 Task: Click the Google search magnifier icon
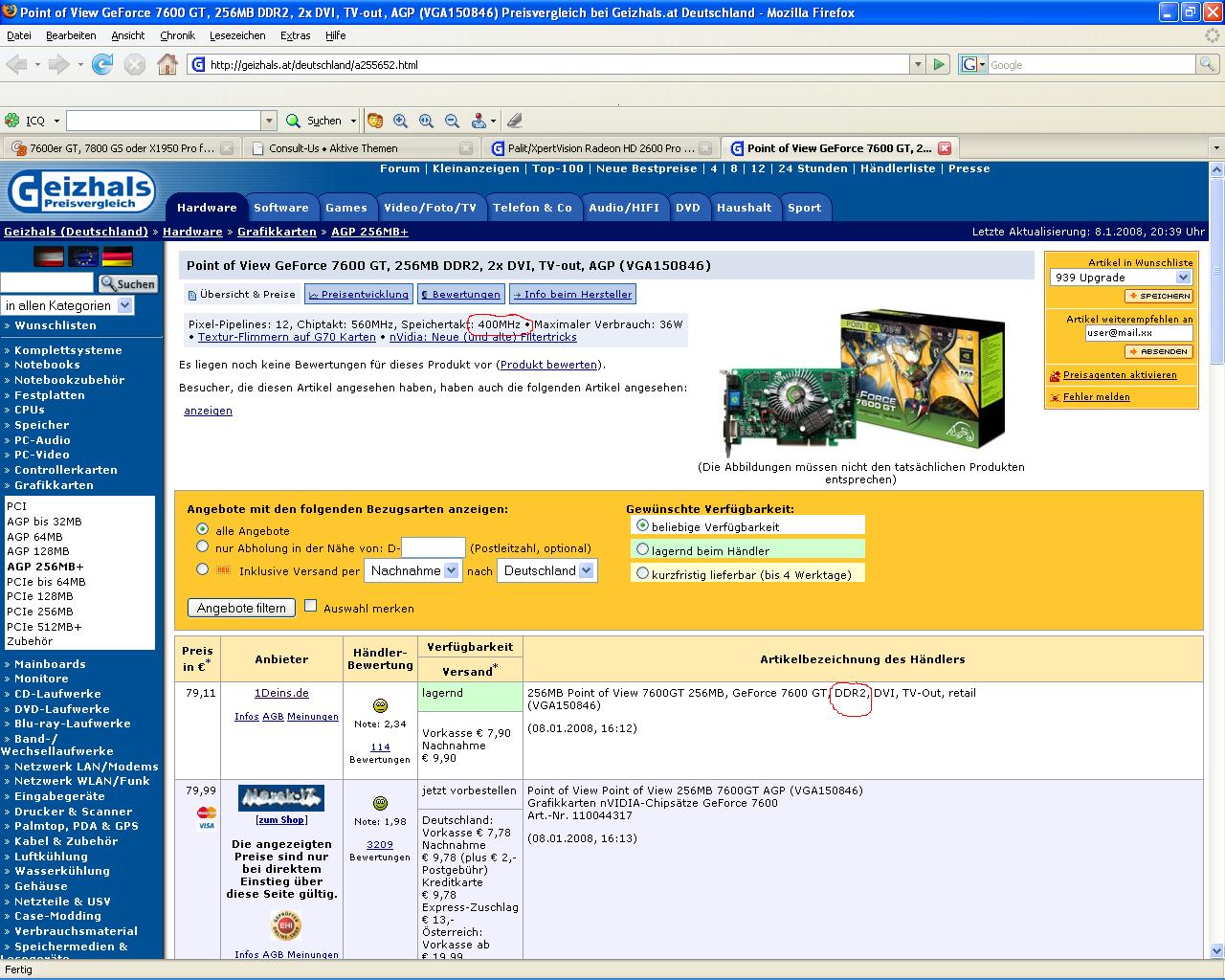[x=1209, y=64]
